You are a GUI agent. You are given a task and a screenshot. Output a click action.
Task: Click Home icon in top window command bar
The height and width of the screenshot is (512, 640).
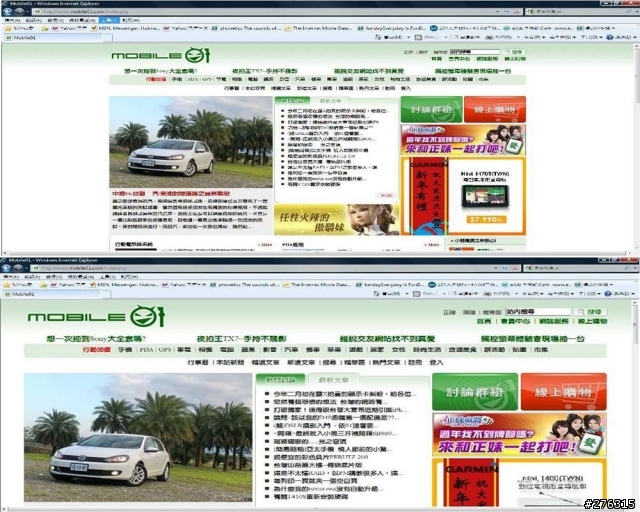[378, 37]
